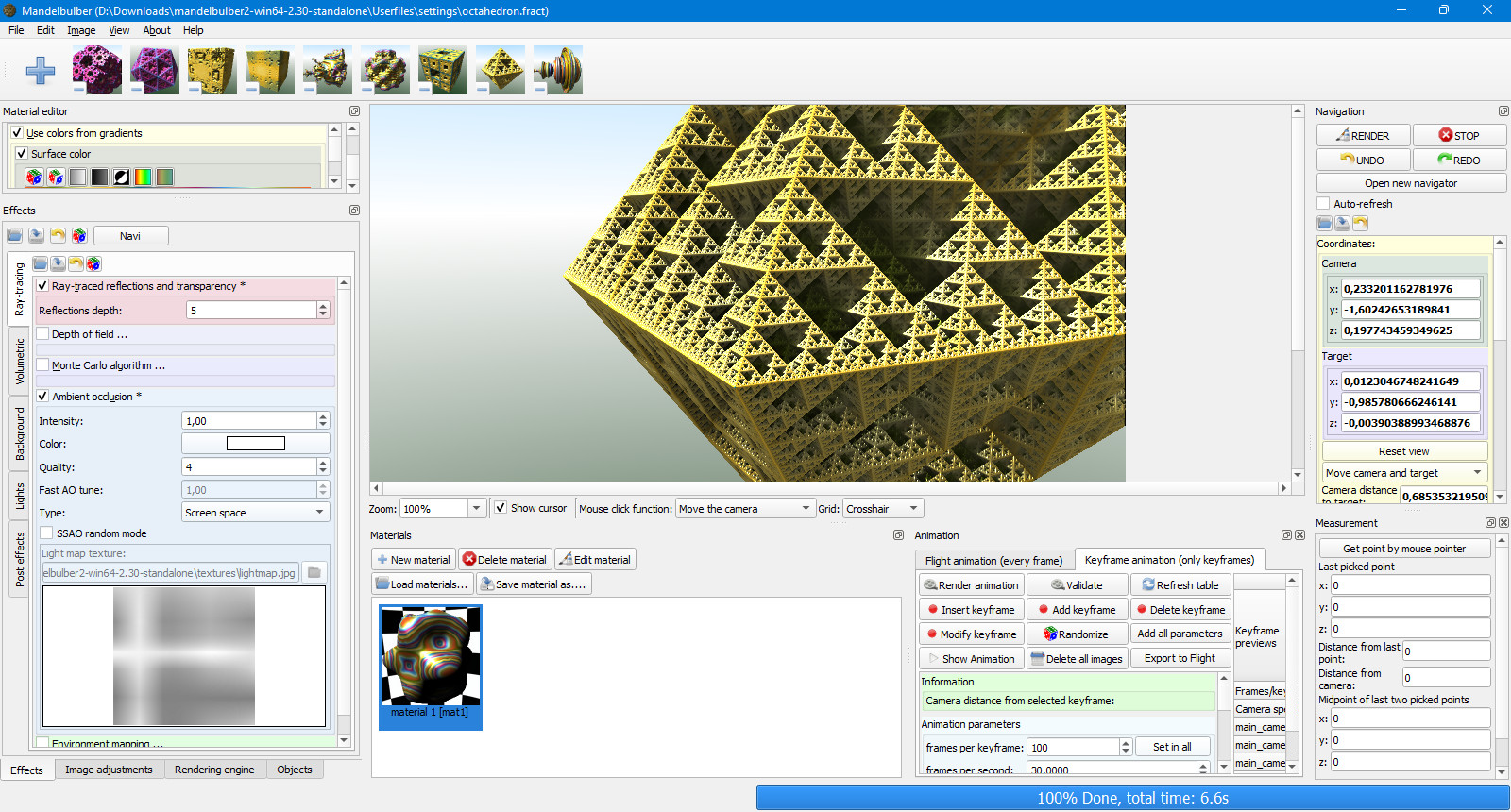Click the Reset view button

click(1404, 451)
